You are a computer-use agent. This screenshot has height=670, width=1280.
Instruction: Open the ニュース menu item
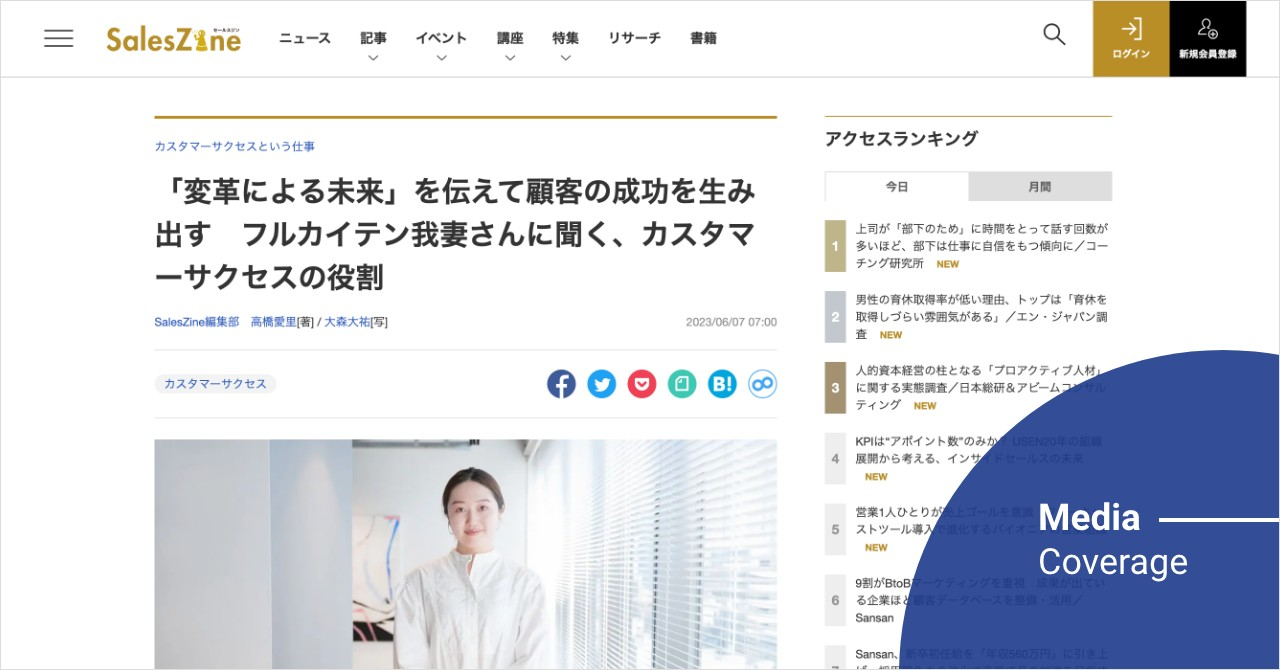305,38
